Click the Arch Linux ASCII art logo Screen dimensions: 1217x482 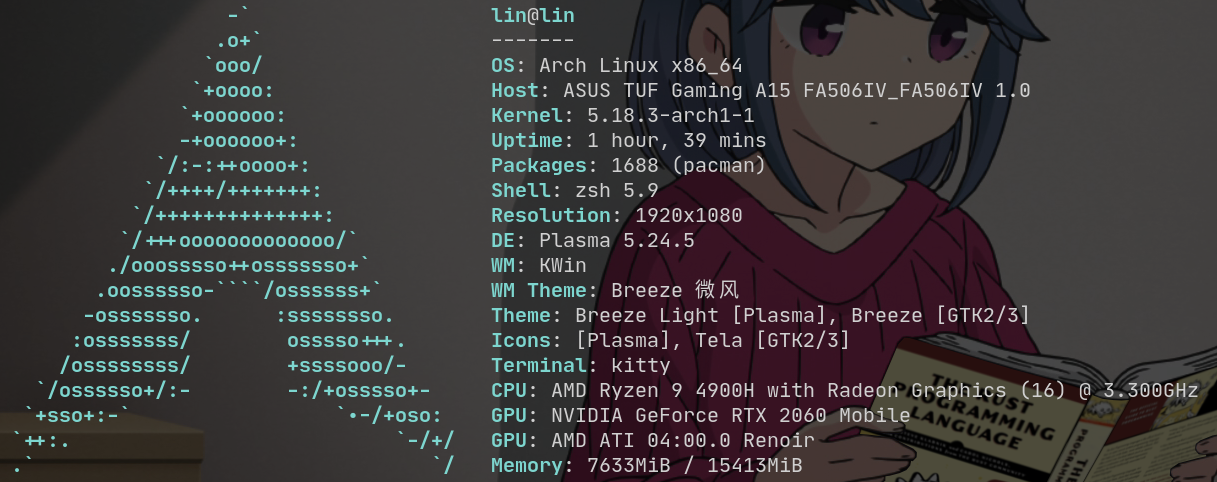click(x=236, y=240)
